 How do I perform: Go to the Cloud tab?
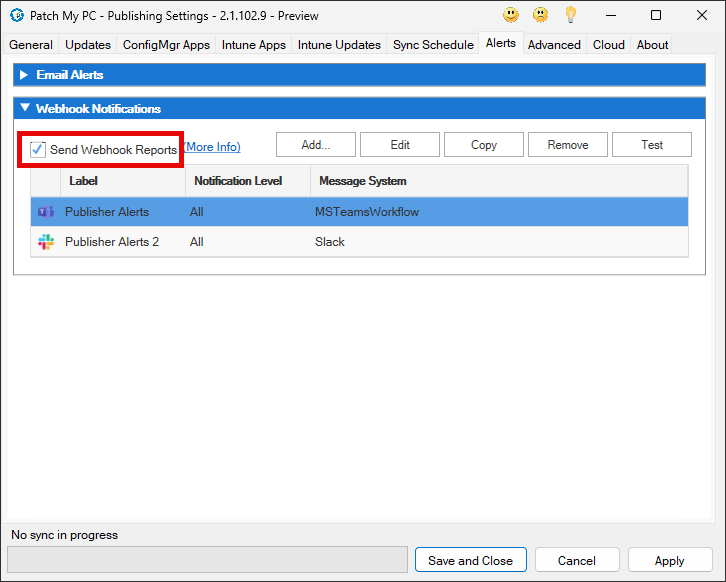(x=608, y=45)
